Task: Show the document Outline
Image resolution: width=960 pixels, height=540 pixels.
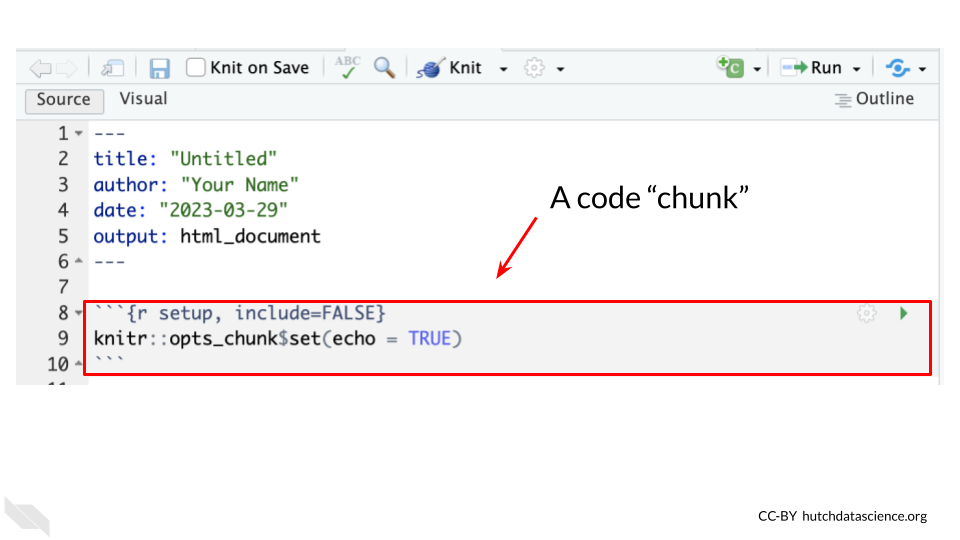Action: click(874, 99)
